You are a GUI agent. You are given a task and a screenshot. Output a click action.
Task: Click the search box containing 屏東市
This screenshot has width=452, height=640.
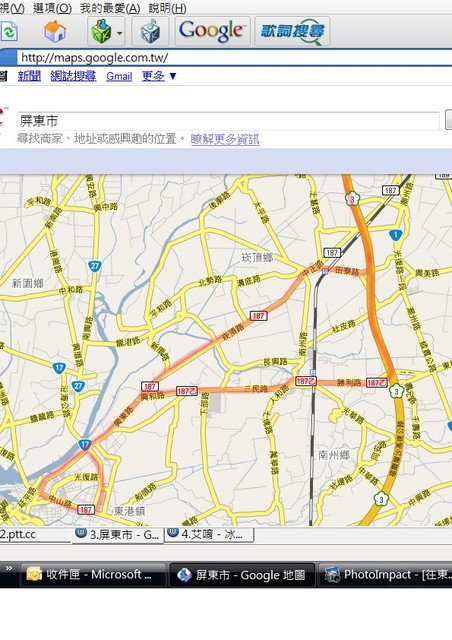[228, 121]
